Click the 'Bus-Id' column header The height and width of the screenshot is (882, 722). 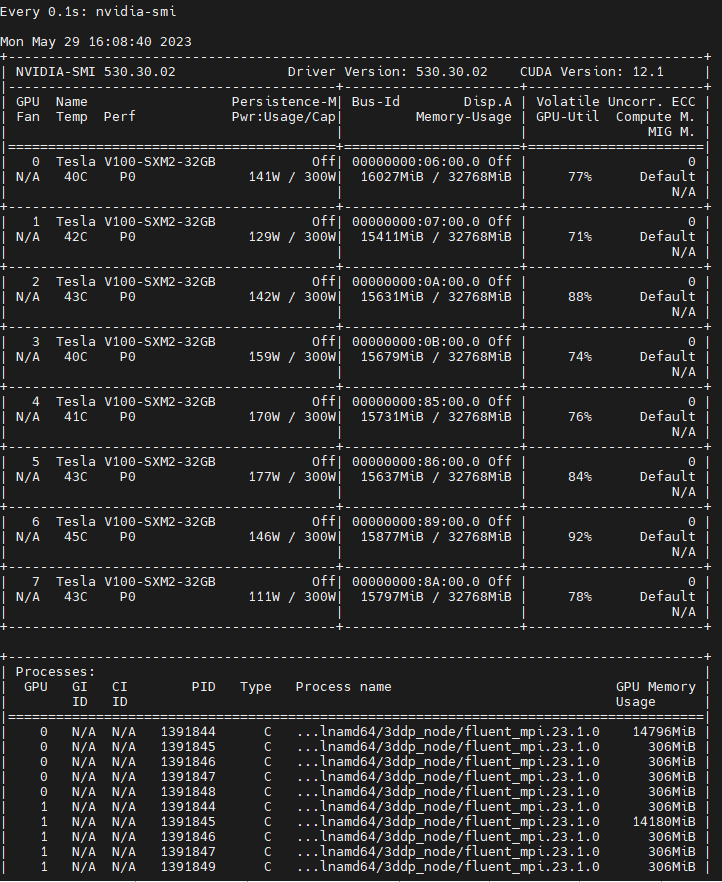[x=376, y=102]
